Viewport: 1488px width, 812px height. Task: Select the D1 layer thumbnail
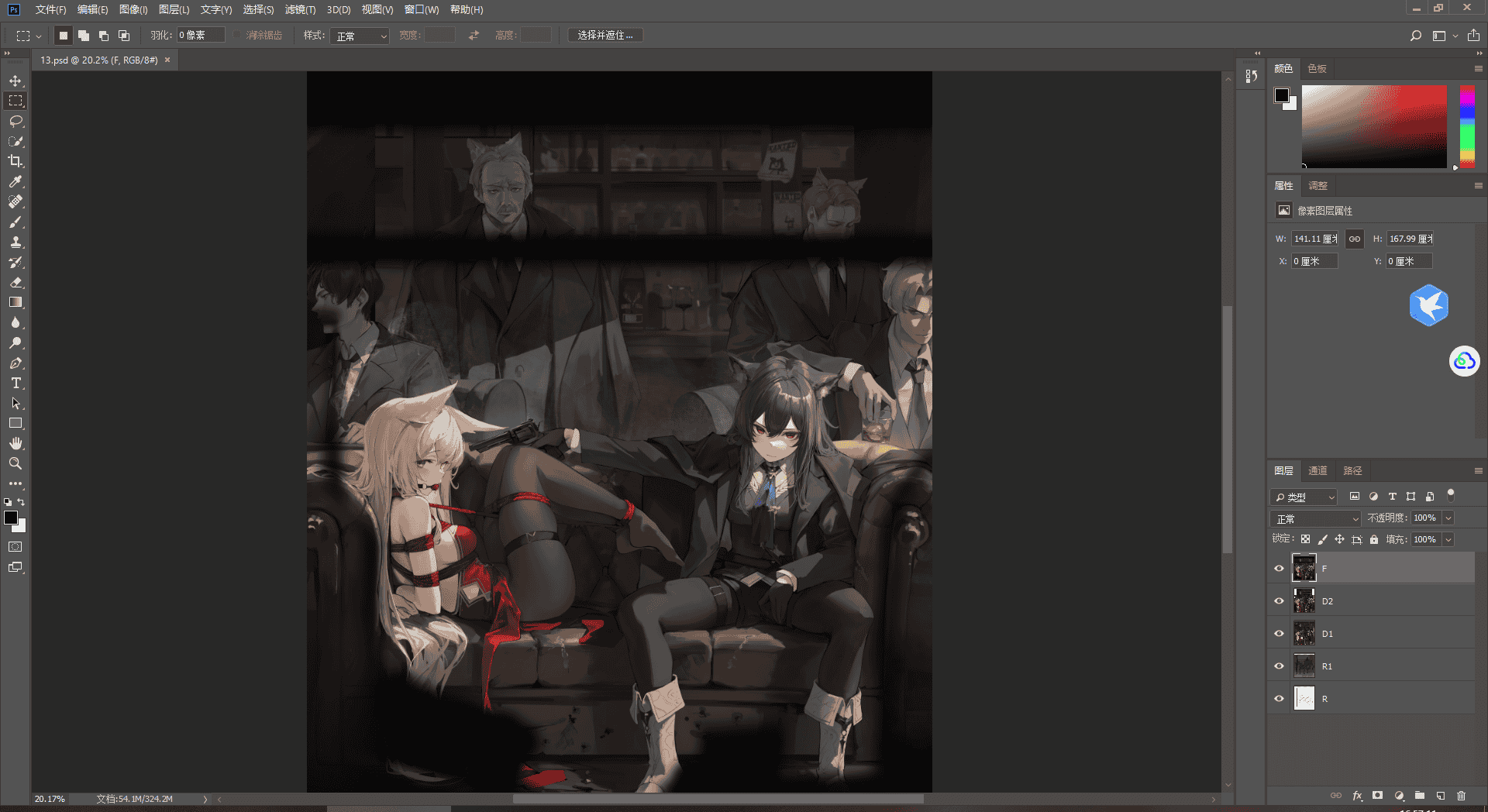click(1304, 633)
